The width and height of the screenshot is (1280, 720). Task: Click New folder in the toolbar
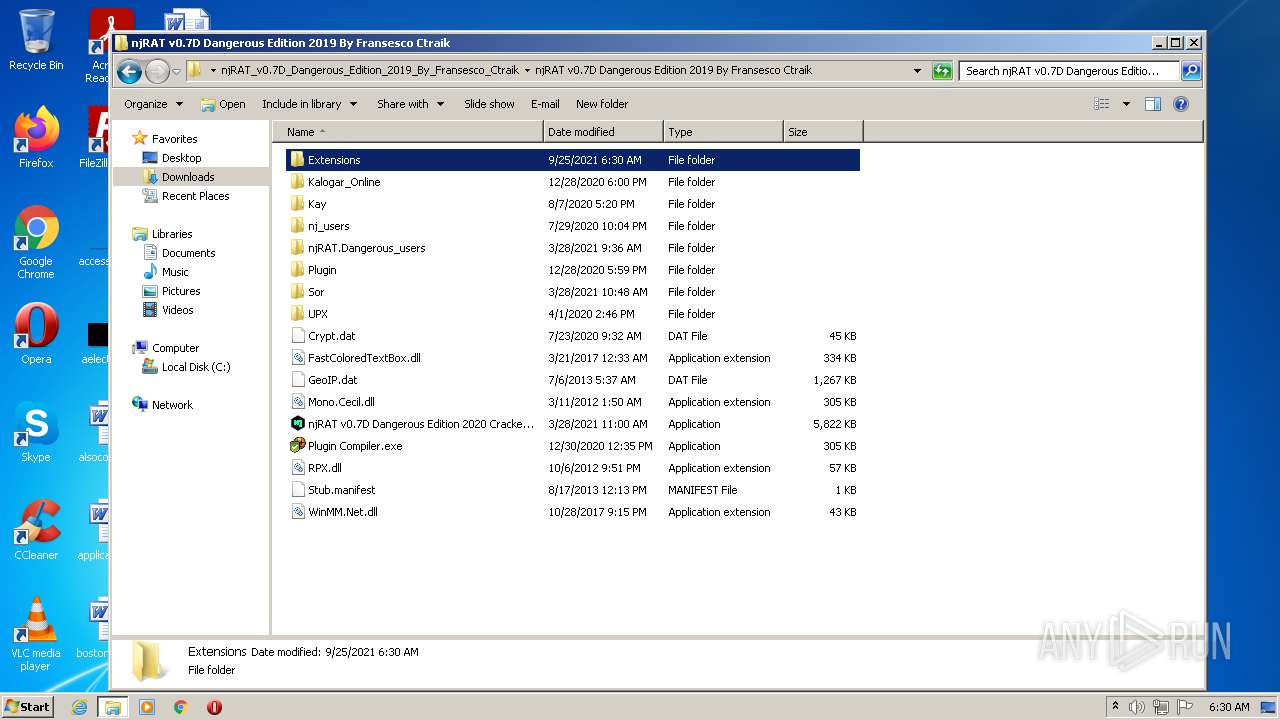tap(602, 104)
